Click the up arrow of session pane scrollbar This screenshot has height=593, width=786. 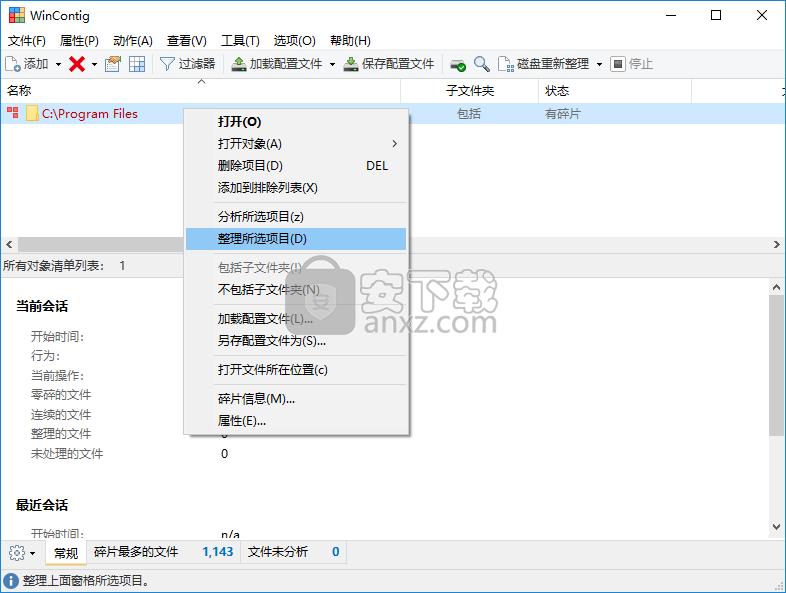point(776,287)
